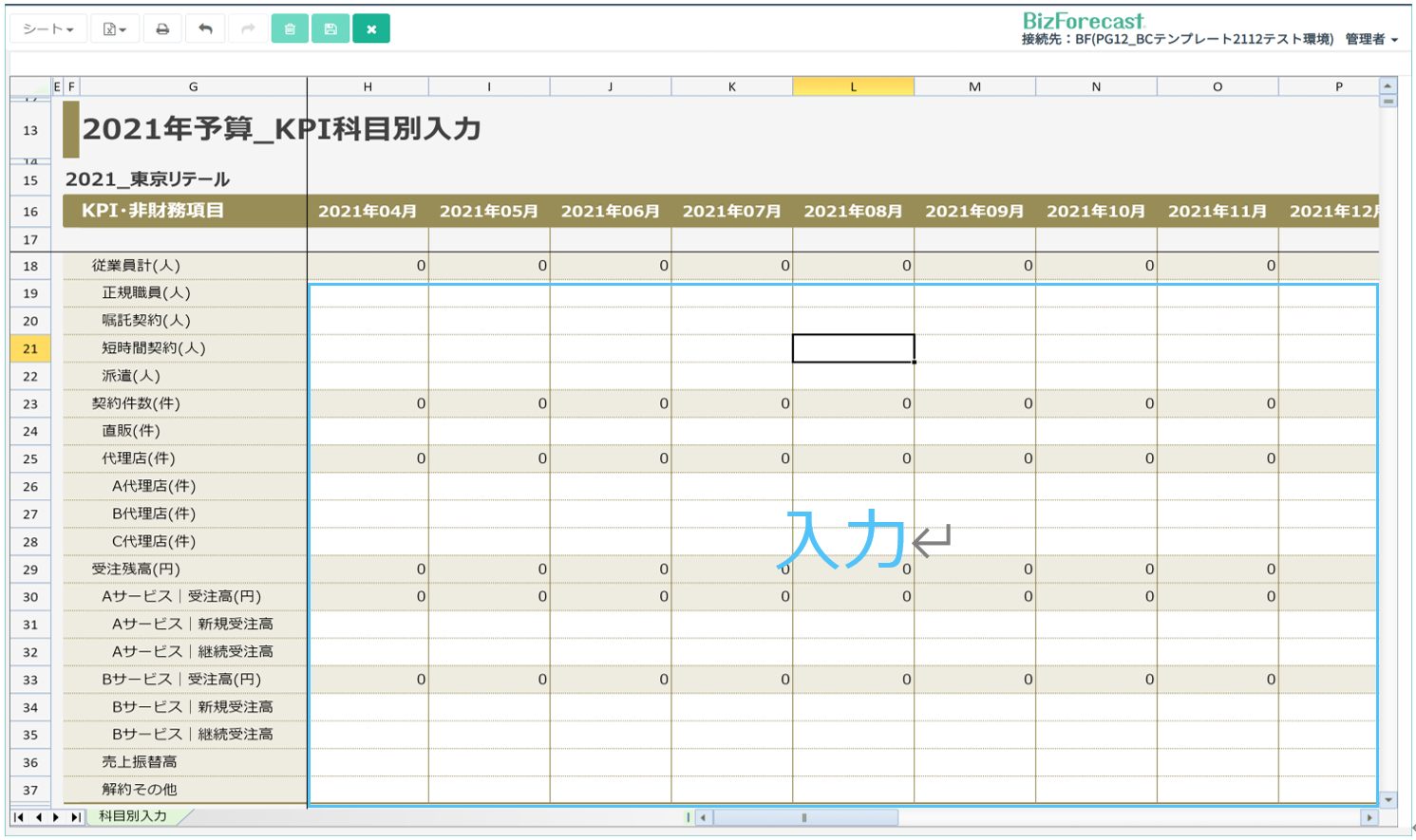
Task: Click horizontal scrollbar right arrow
Action: pyautogui.click(x=1369, y=817)
